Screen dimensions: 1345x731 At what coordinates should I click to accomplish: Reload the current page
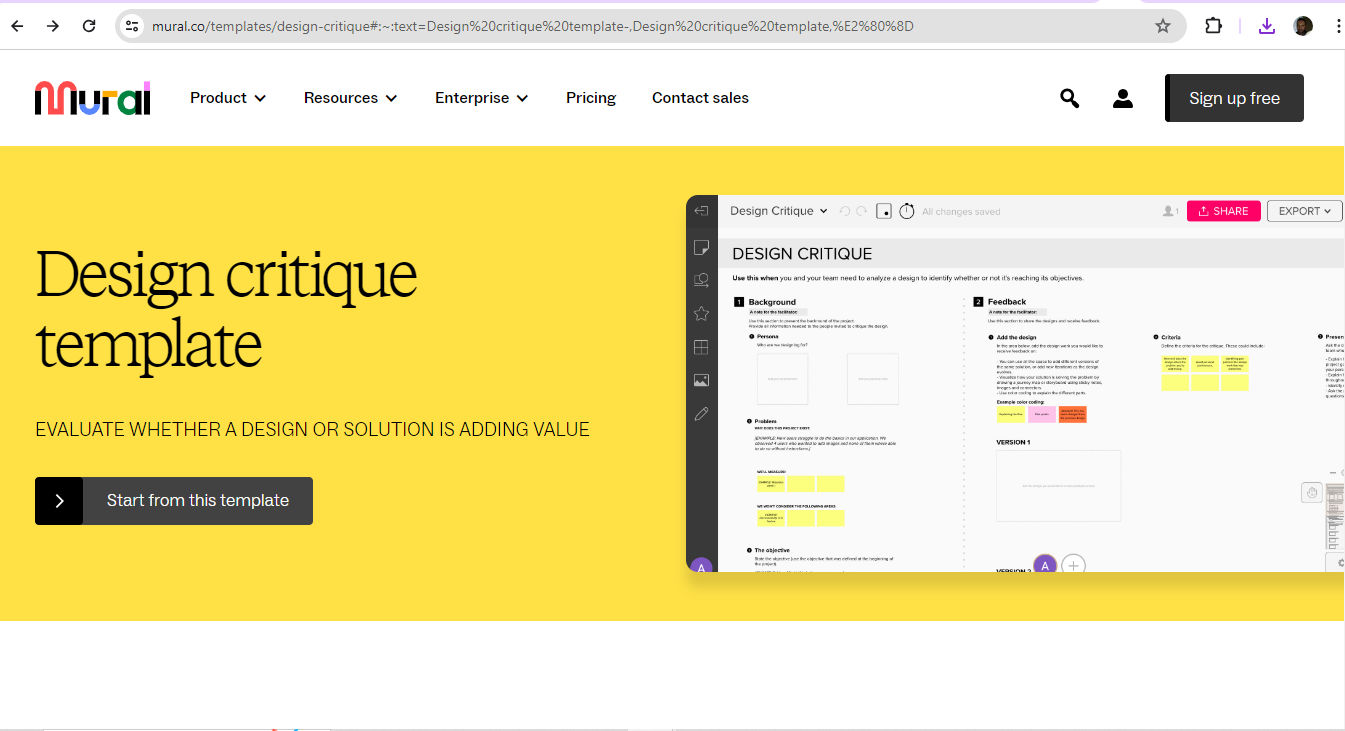click(89, 26)
